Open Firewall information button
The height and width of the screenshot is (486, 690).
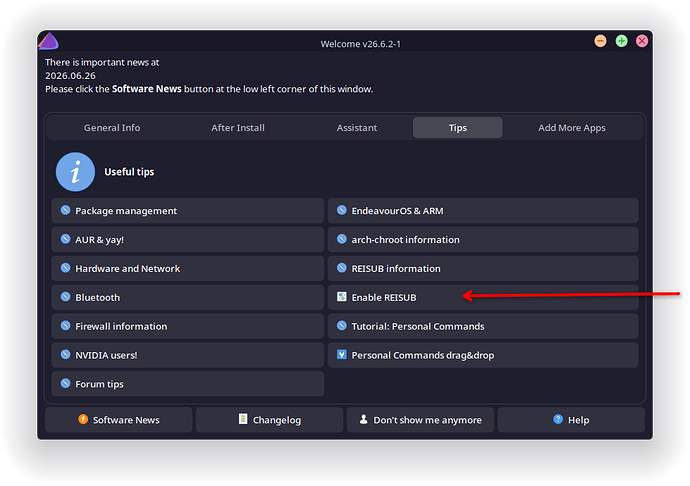(x=188, y=326)
